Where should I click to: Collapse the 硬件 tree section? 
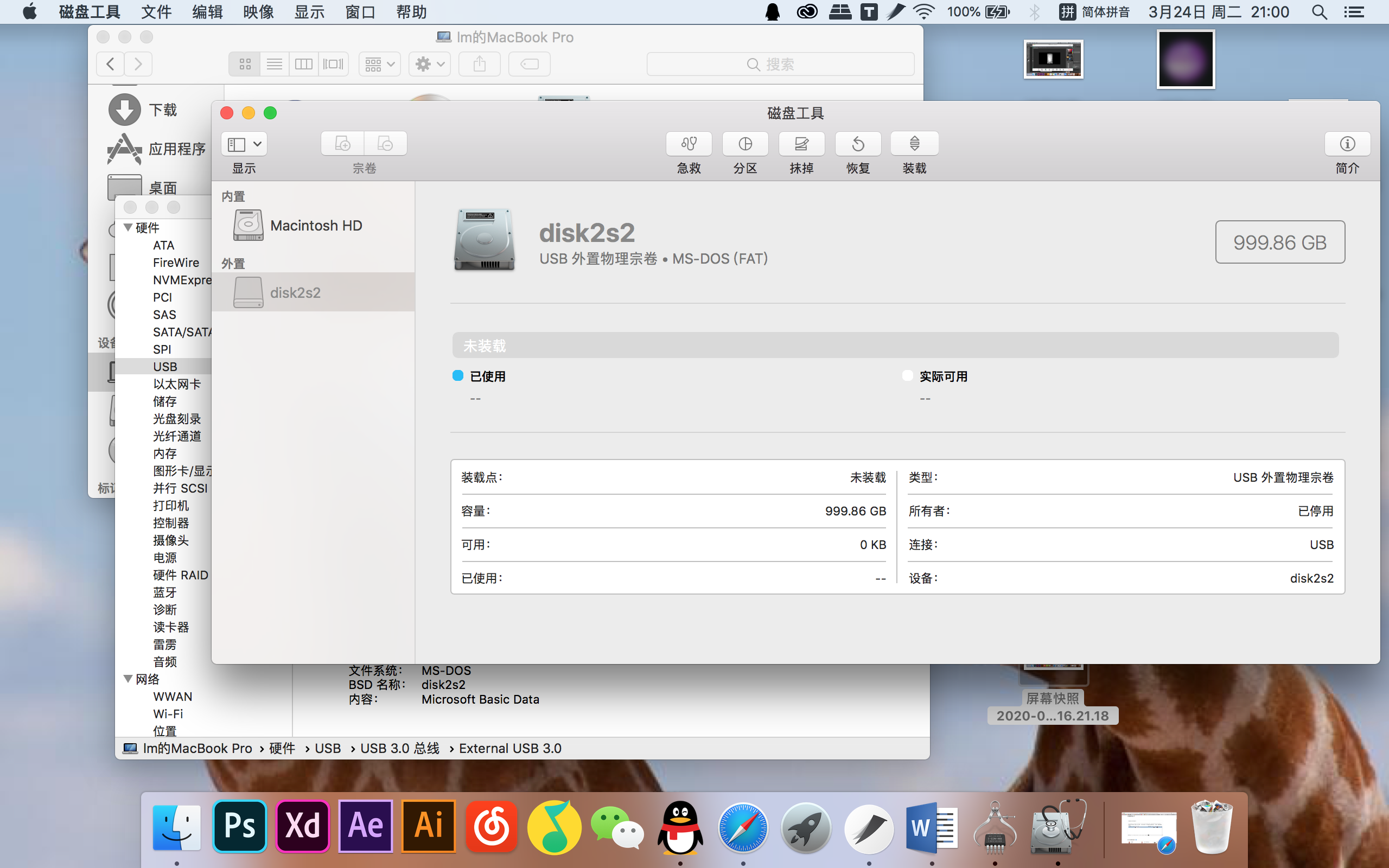click(x=128, y=227)
